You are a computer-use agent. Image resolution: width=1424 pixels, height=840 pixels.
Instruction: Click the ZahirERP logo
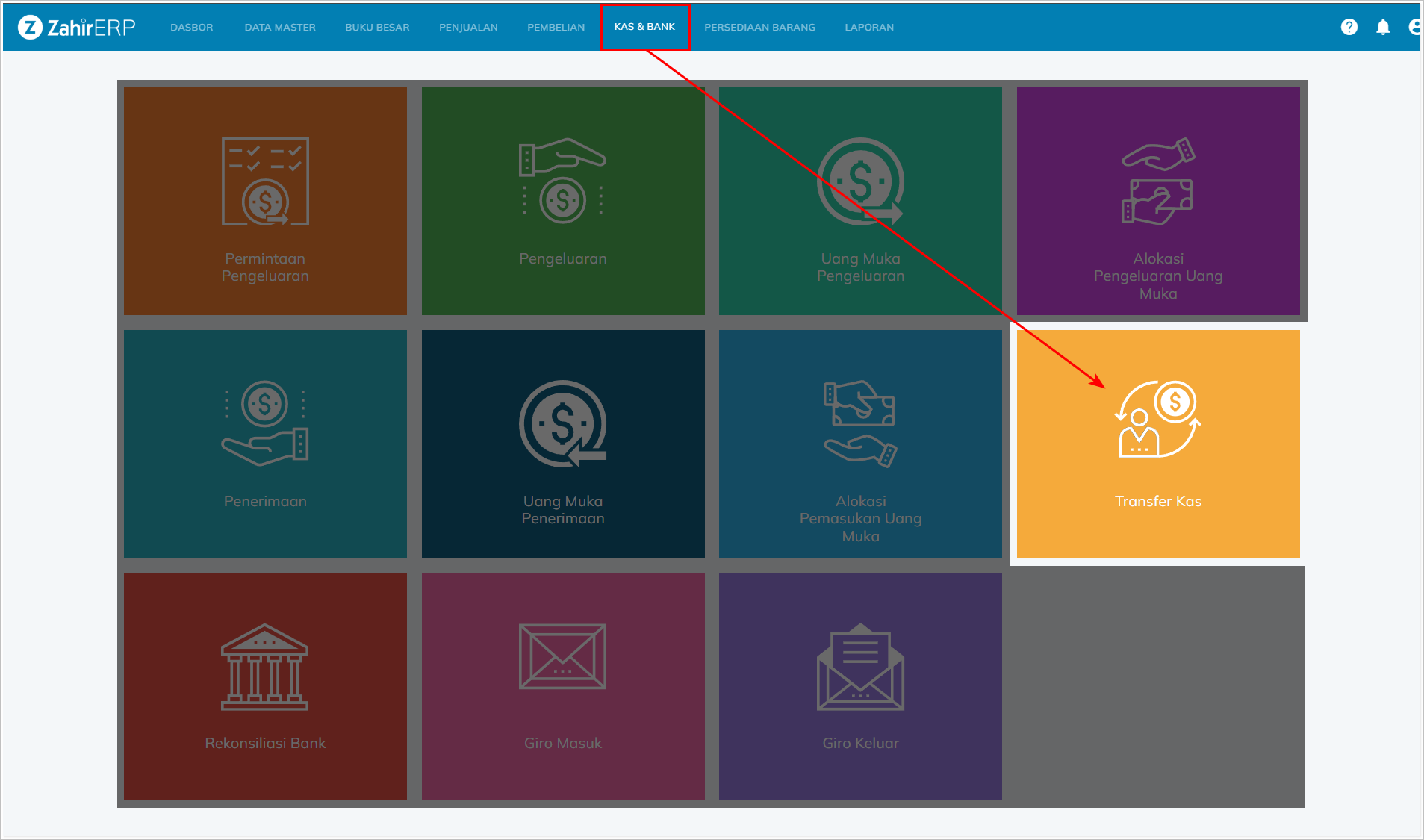[x=77, y=27]
